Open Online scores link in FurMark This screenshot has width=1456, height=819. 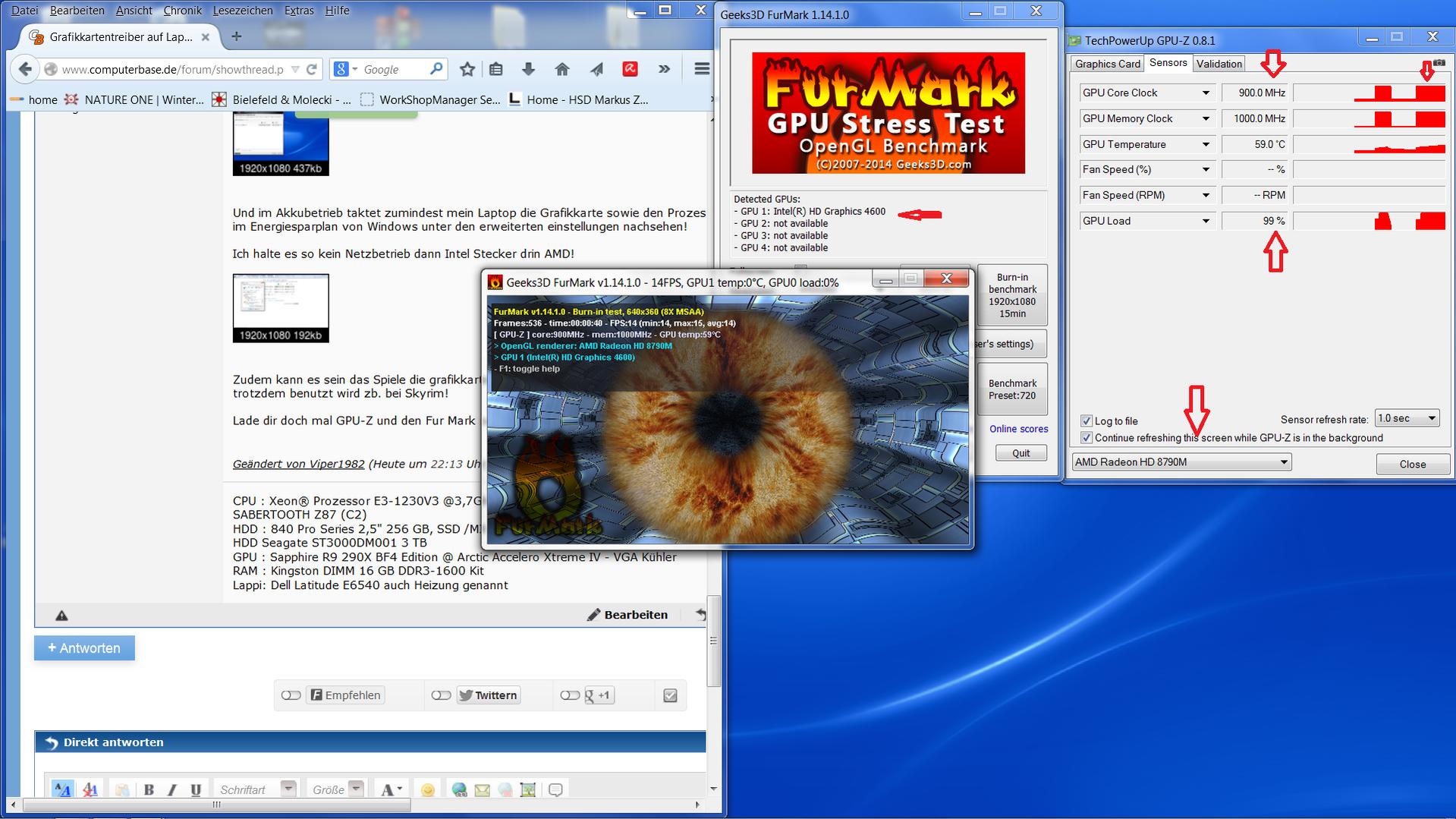(1018, 429)
